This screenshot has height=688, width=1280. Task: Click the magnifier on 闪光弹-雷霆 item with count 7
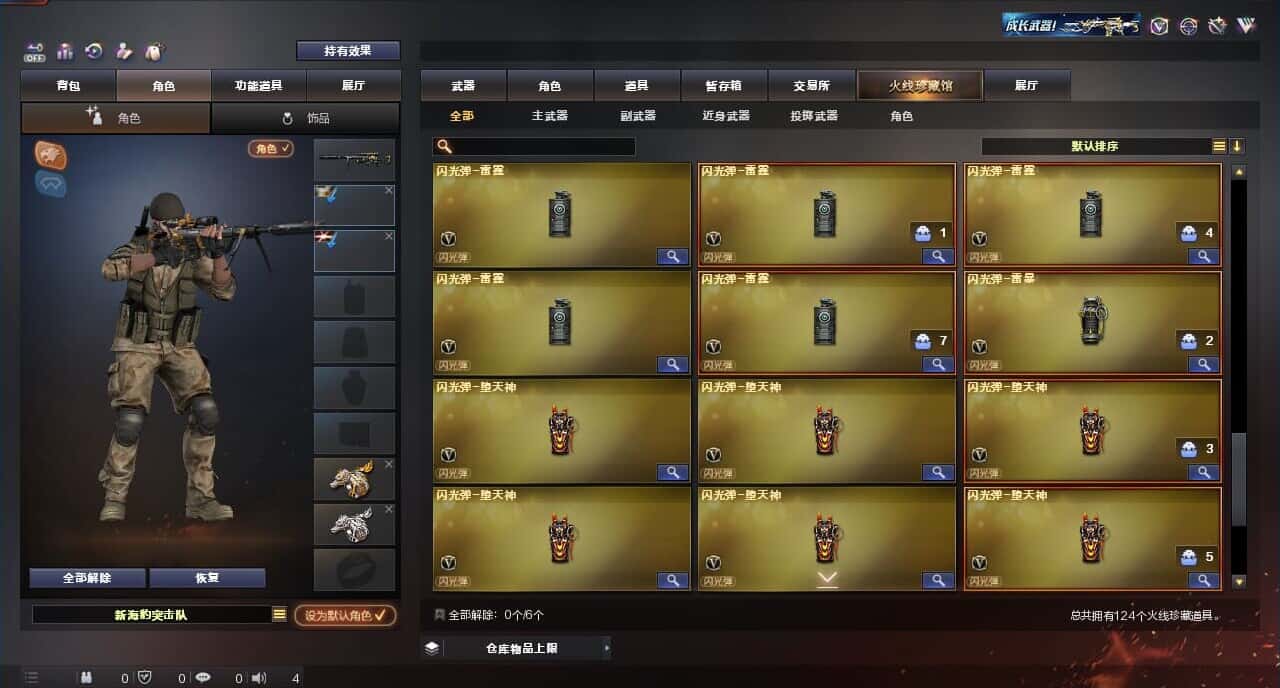pyautogui.click(x=938, y=364)
